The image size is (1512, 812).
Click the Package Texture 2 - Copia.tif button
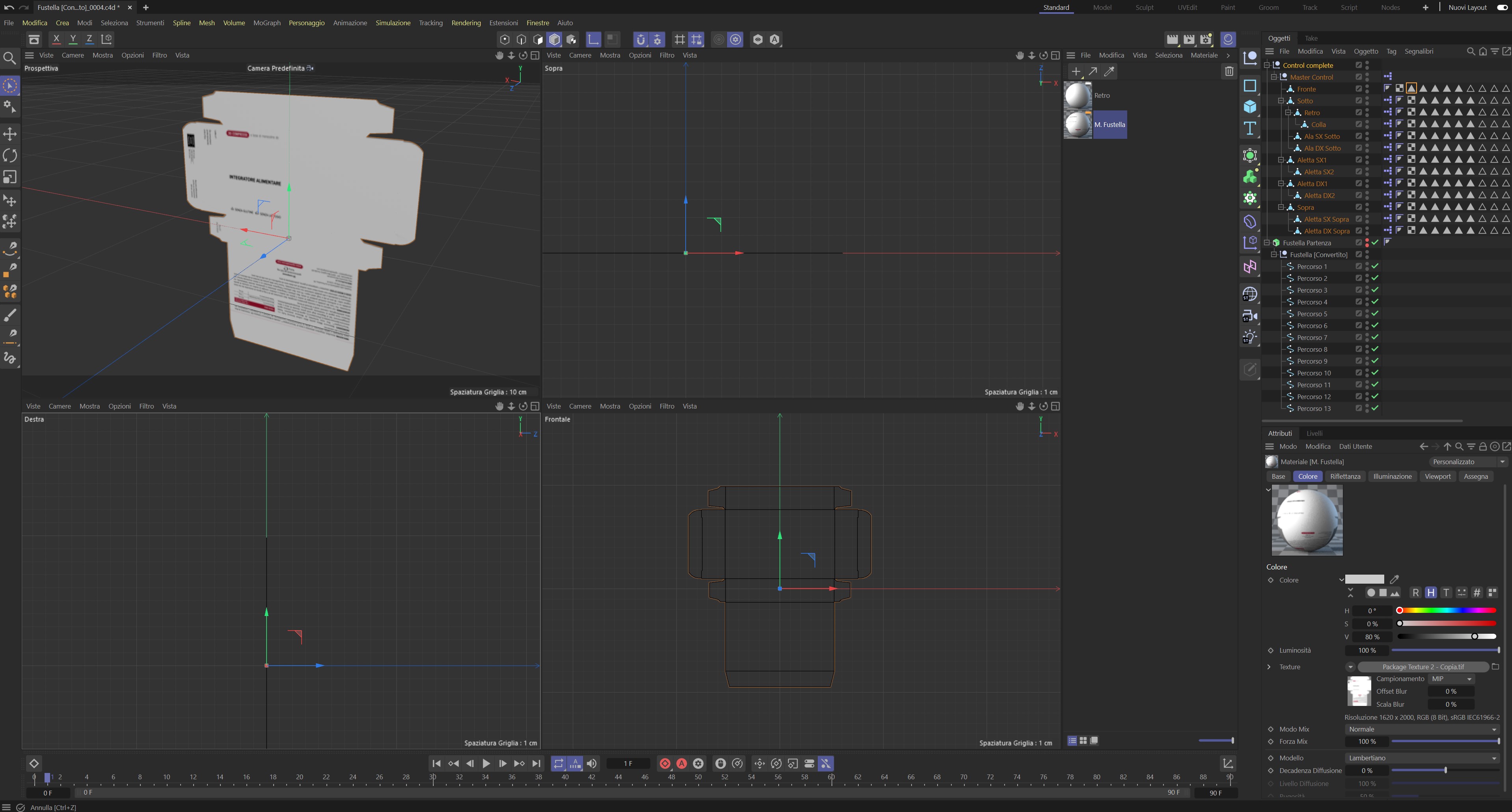[x=1423, y=666]
